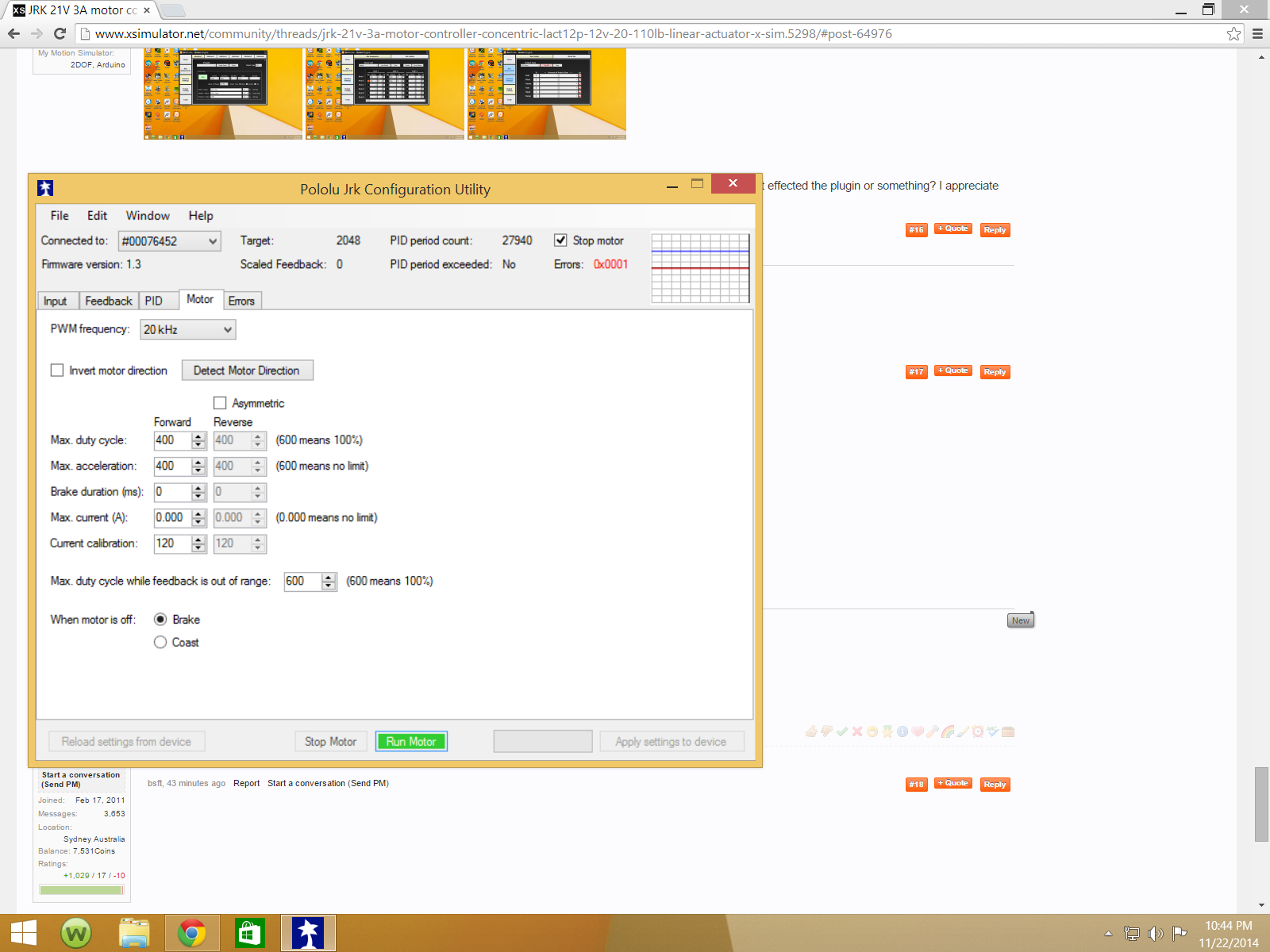Click the smiley face rating icon

click(872, 731)
